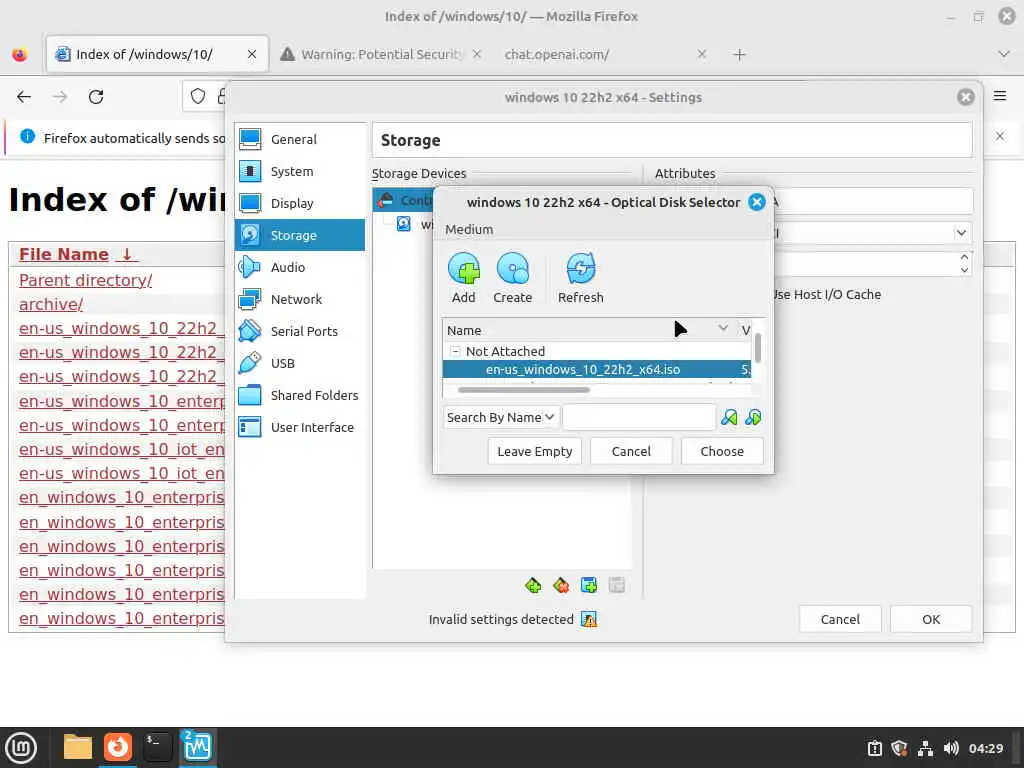The height and width of the screenshot is (768, 1024).
Task: Switch to Warning: Potential Security tab
Action: (381, 54)
